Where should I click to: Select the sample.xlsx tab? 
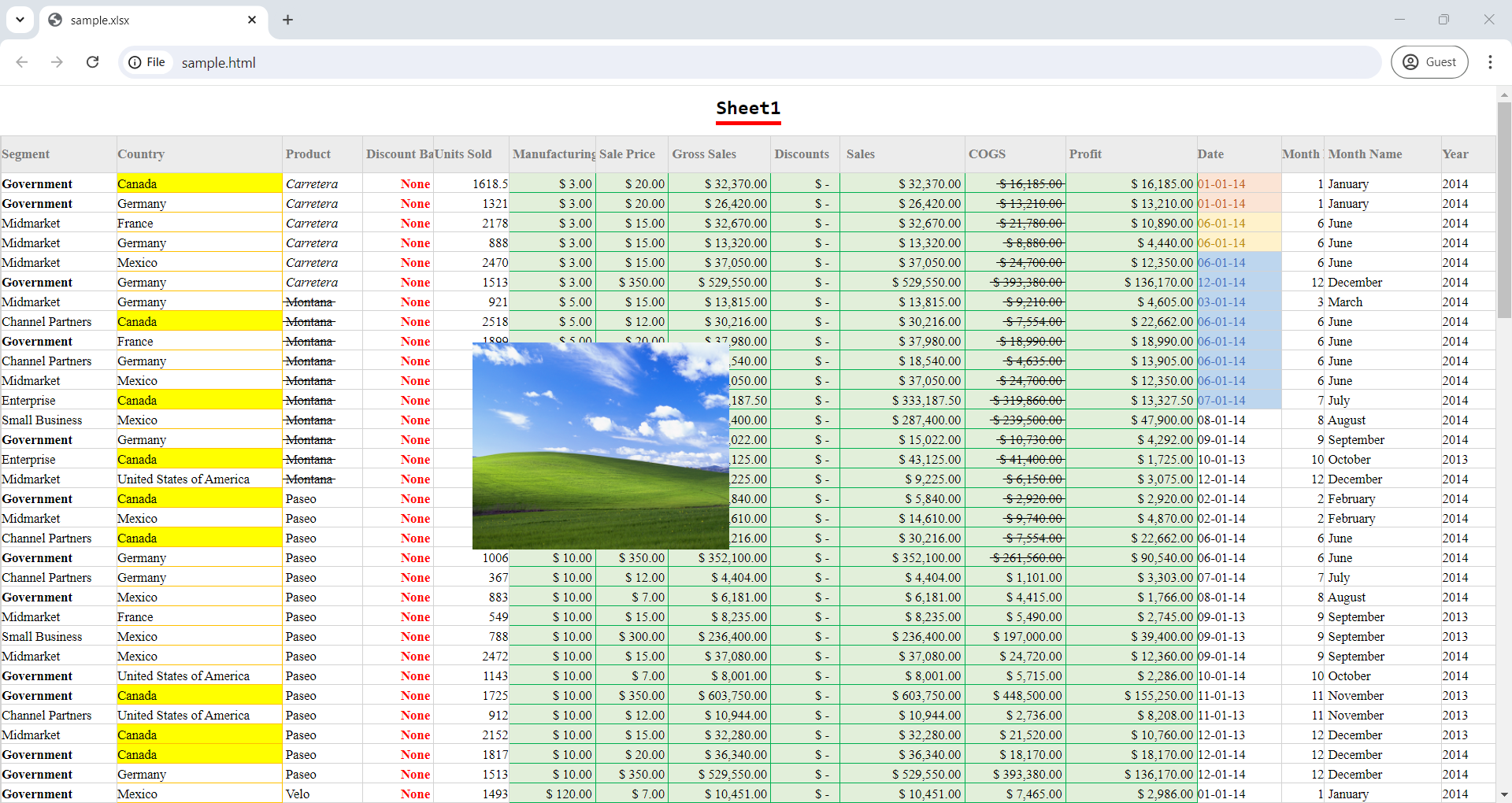coord(154,20)
